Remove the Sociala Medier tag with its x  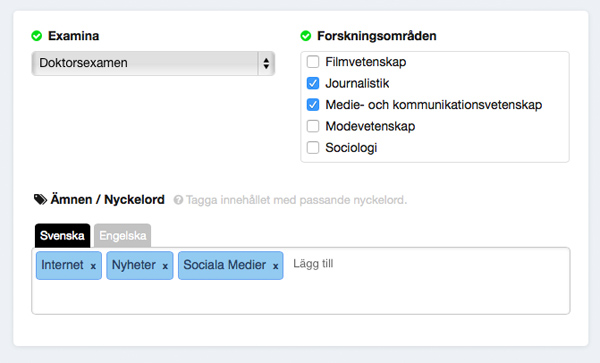pyautogui.click(x=275, y=266)
